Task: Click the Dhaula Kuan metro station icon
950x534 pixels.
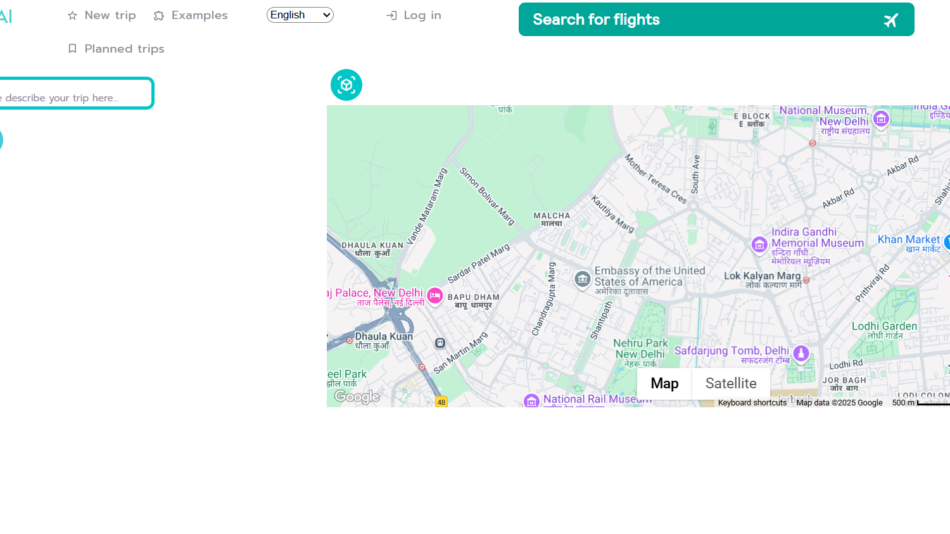Action: tap(440, 343)
